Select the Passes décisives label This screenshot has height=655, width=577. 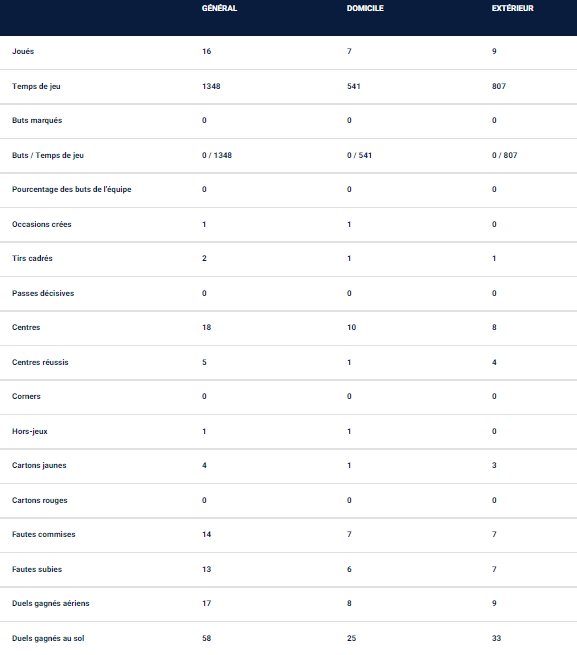point(43,293)
